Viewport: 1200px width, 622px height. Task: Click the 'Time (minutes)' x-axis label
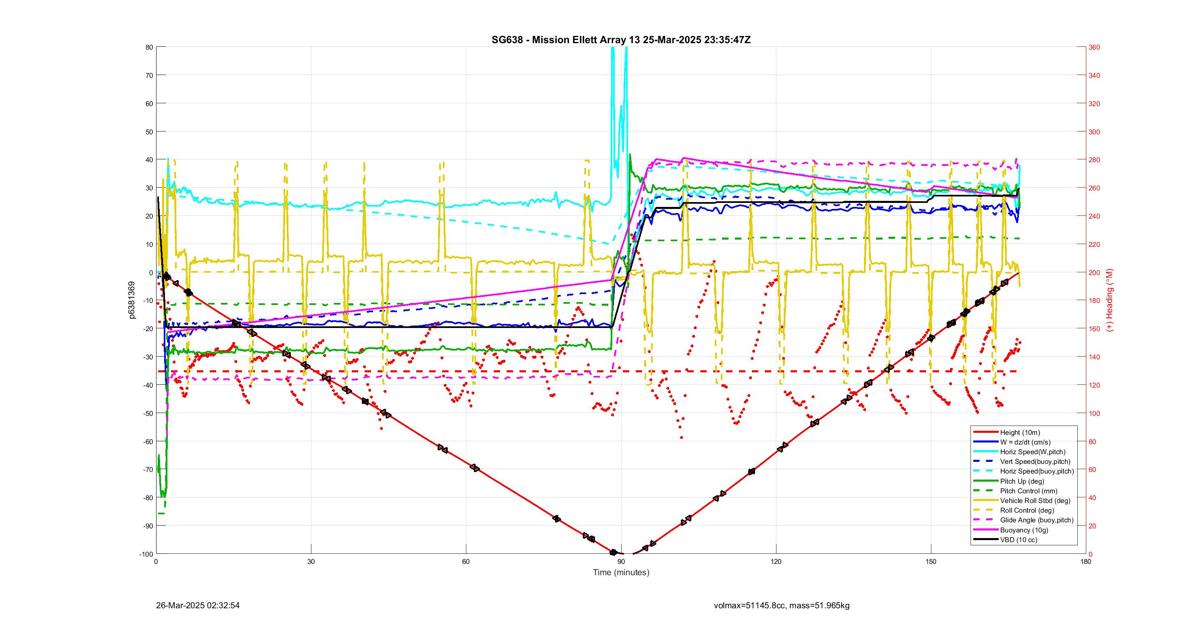[621, 572]
